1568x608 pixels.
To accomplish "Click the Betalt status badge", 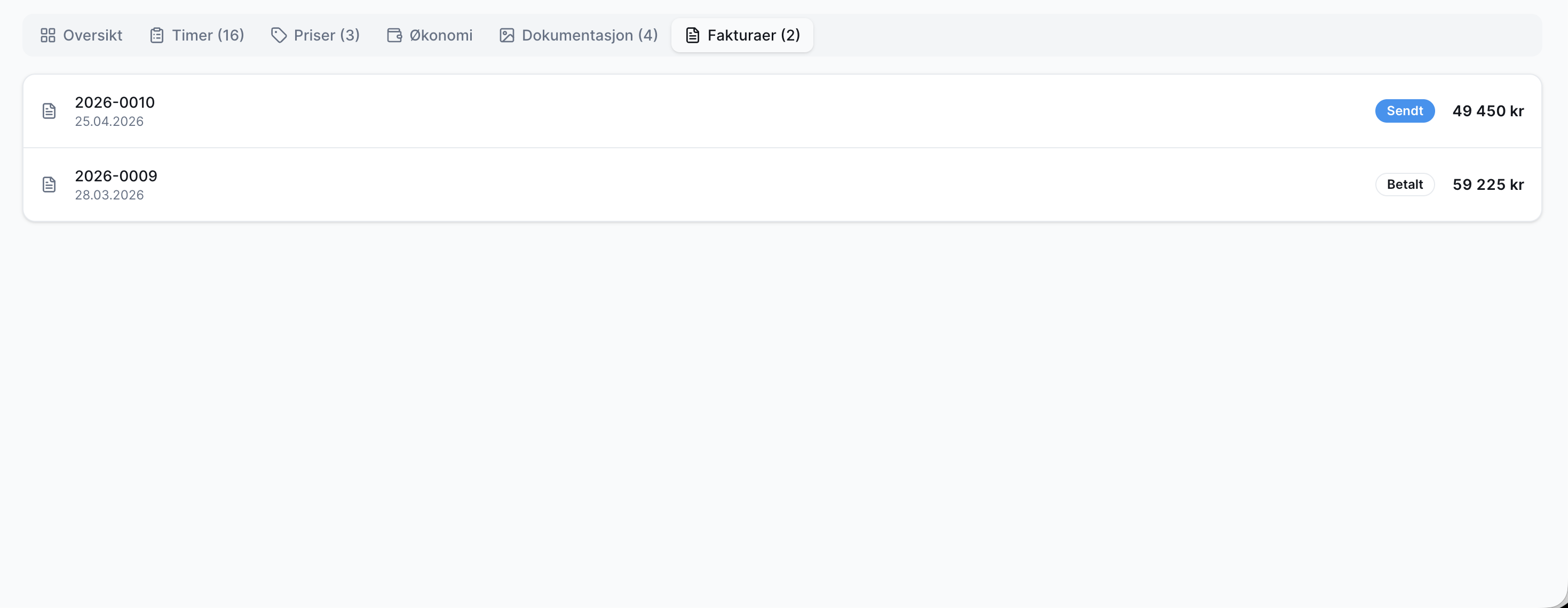I will [x=1405, y=184].
